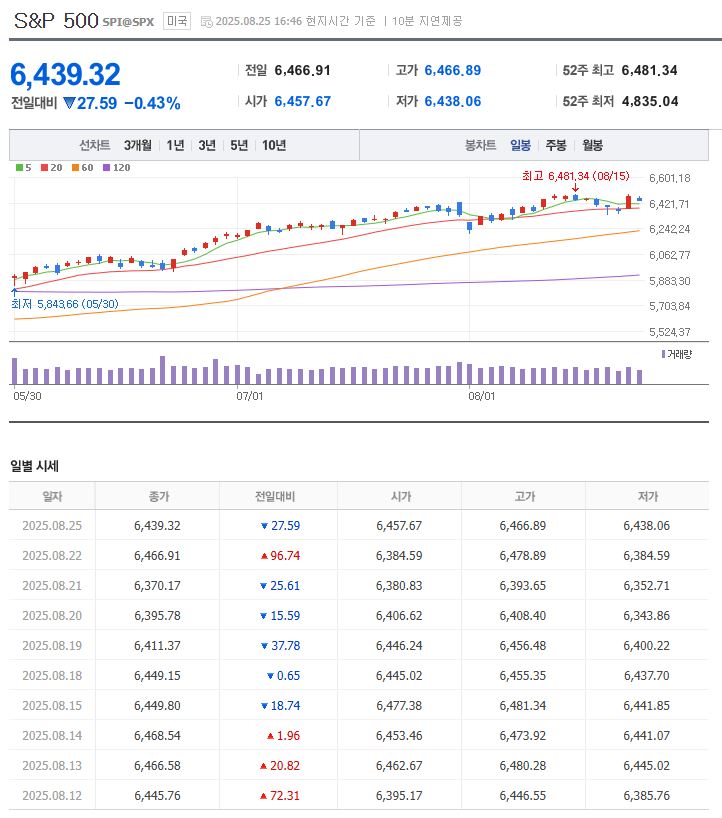Click the 0.65 change on 08.18
The image size is (722, 818).
(288, 676)
